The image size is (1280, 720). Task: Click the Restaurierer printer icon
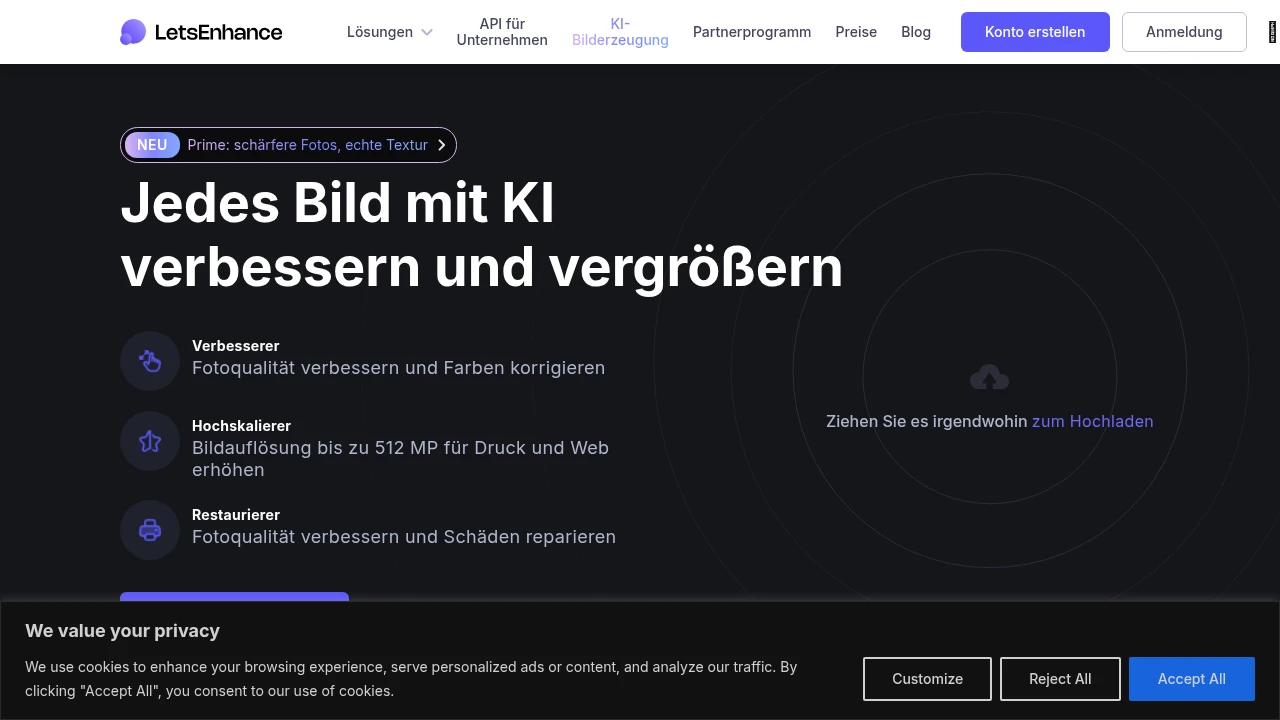[x=150, y=530]
